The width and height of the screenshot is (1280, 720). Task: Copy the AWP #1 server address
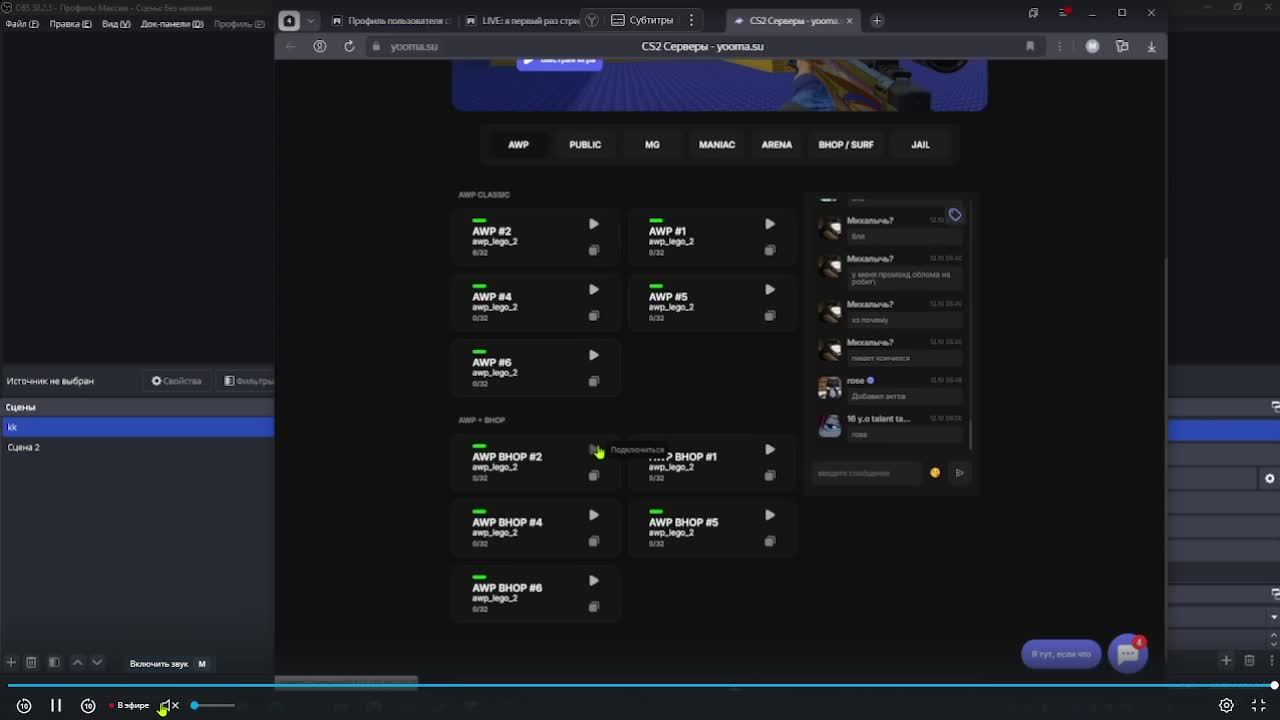(769, 250)
